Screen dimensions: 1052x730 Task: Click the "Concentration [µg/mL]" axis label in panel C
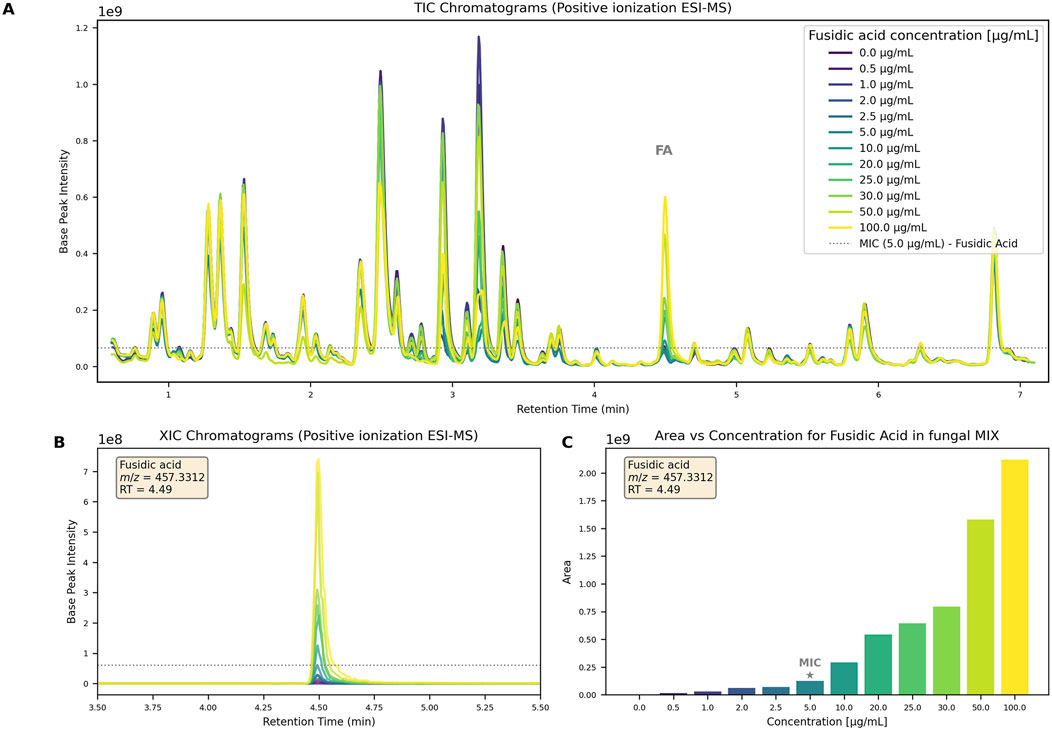pyautogui.click(x=827, y=722)
